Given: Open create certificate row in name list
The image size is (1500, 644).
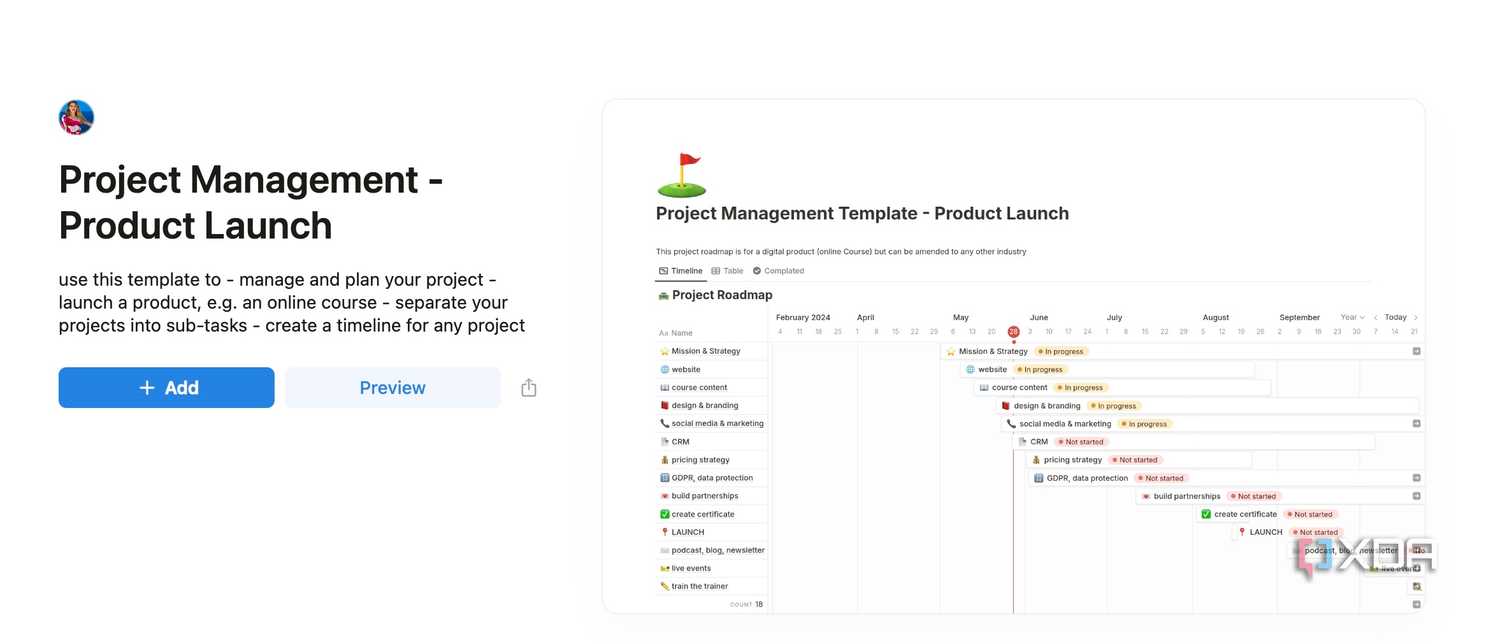Looking at the screenshot, I should pyautogui.click(x=712, y=514).
